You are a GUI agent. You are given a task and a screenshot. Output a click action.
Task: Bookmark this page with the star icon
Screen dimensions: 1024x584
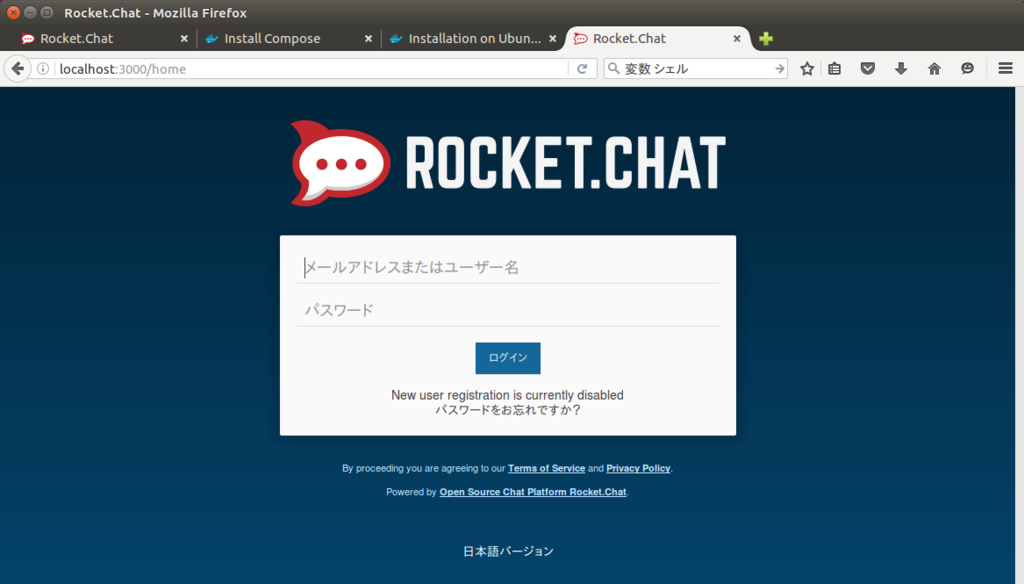(807, 69)
